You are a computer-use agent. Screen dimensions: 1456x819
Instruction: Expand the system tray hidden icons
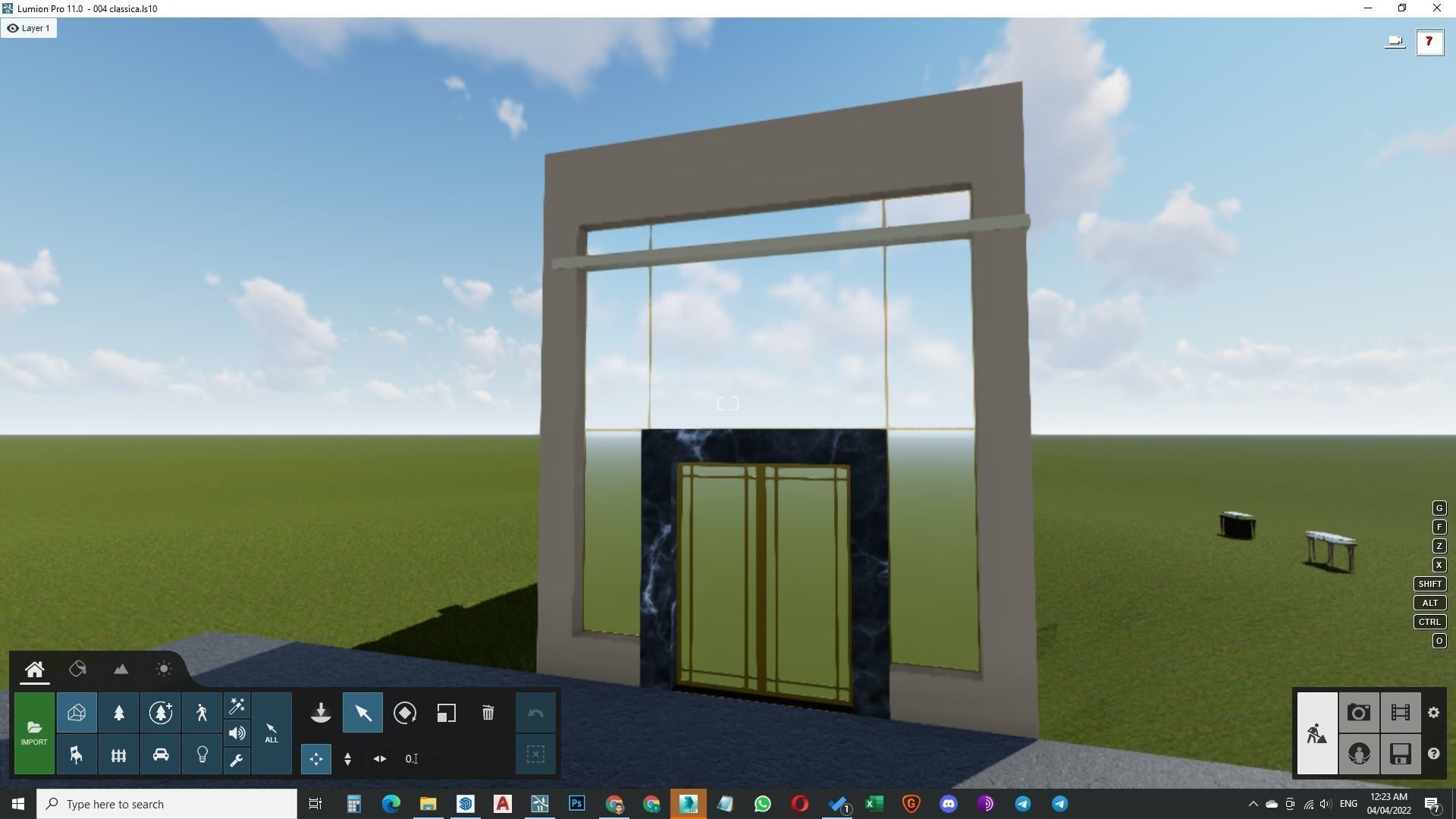click(1253, 804)
